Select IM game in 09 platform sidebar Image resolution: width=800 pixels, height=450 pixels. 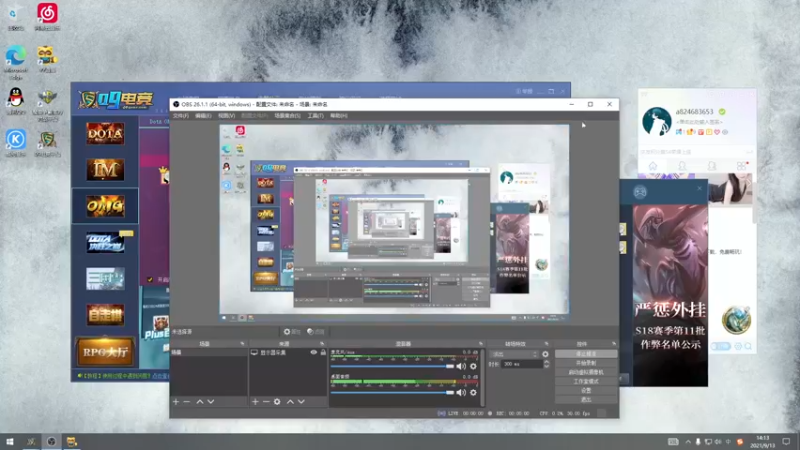coord(105,170)
